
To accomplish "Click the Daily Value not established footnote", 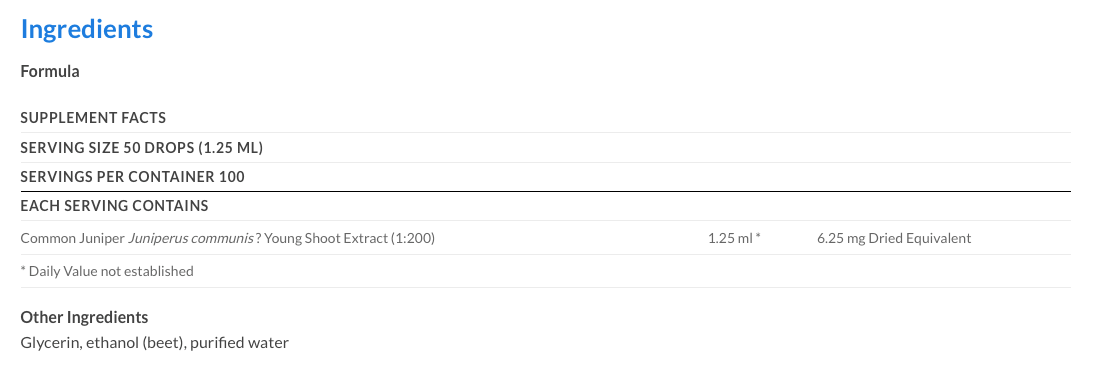I will [107, 271].
